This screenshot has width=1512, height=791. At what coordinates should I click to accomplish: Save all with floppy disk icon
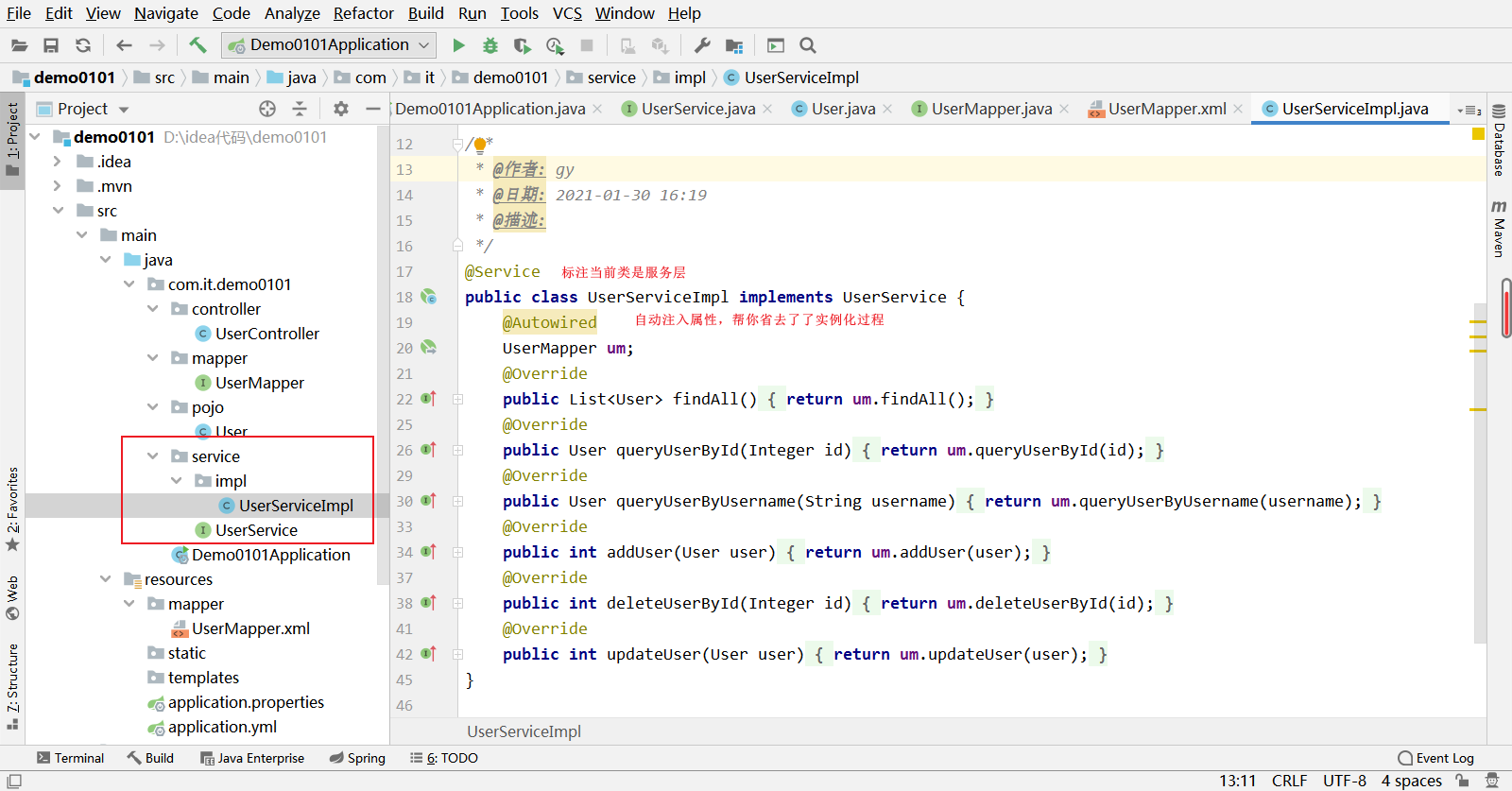coord(51,45)
